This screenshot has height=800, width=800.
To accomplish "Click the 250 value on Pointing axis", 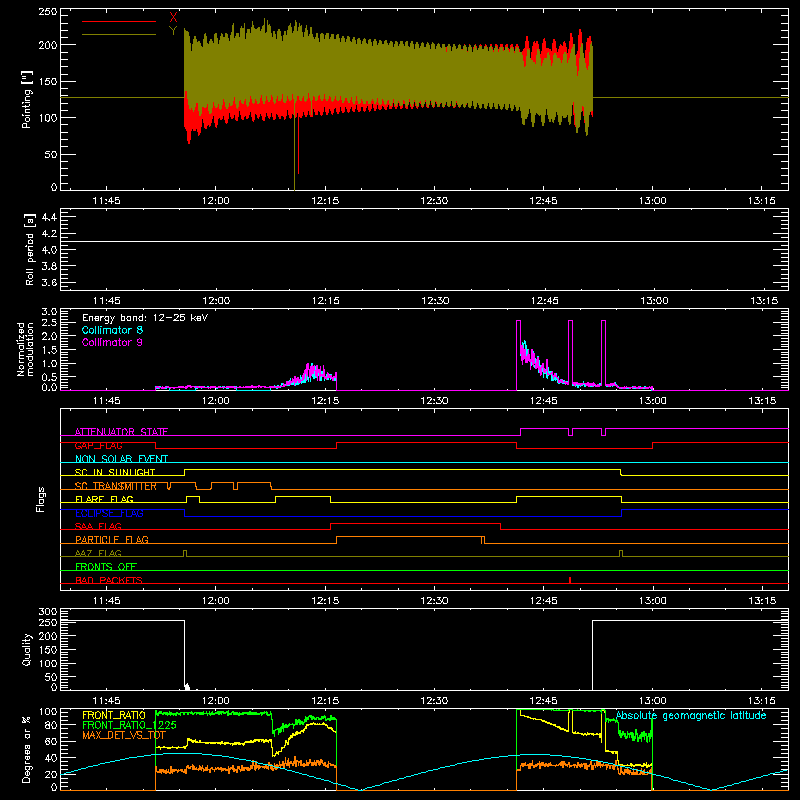I will click(x=48, y=12).
